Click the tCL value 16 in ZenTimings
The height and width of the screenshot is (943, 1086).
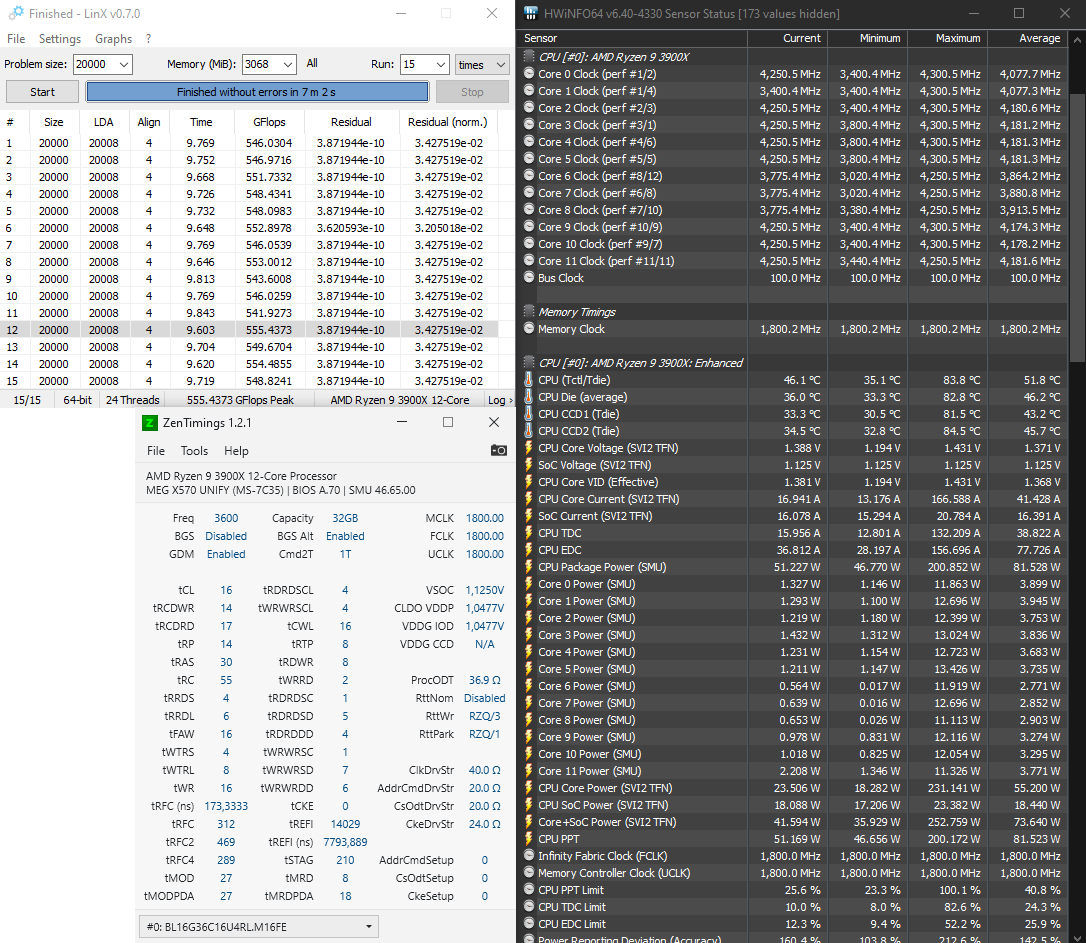(226, 590)
